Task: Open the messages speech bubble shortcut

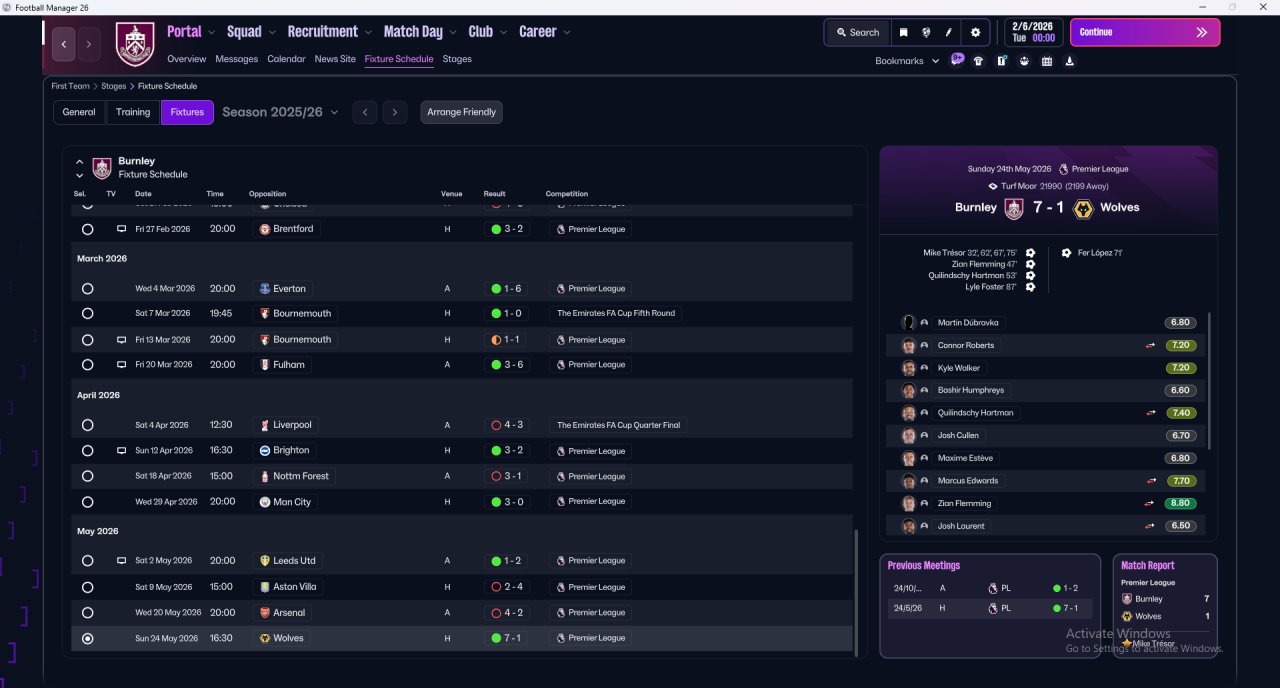Action: (957, 60)
